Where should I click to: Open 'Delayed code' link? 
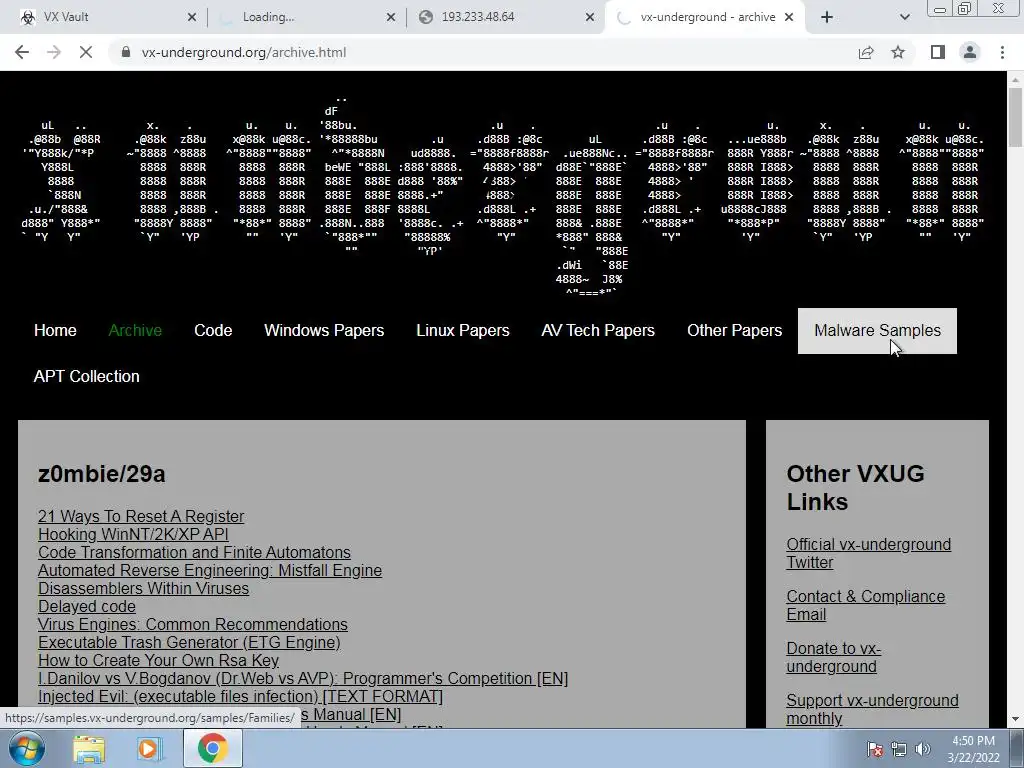click(x=87, y=607)
